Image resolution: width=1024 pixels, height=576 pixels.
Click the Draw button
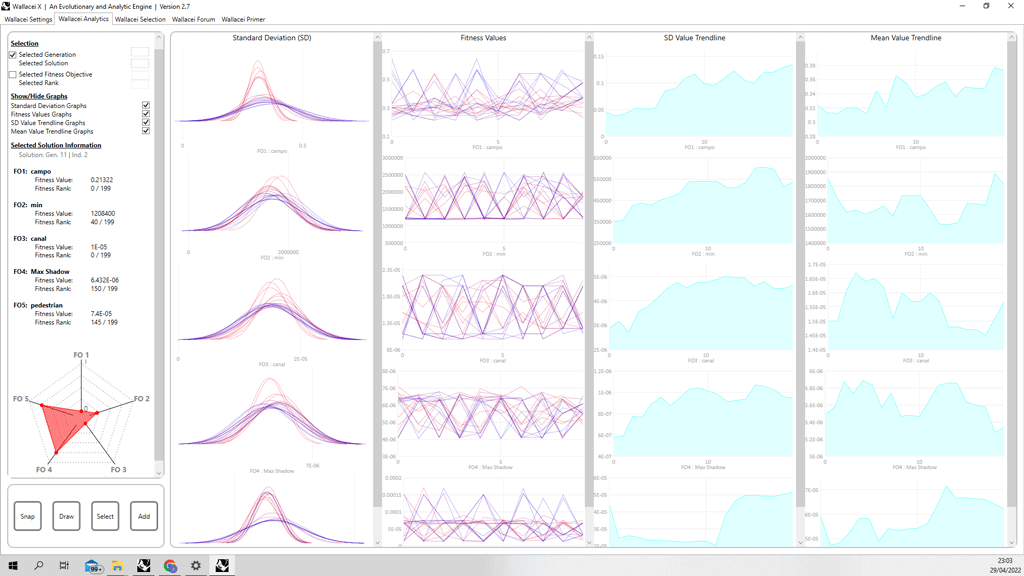coord(66,516)
